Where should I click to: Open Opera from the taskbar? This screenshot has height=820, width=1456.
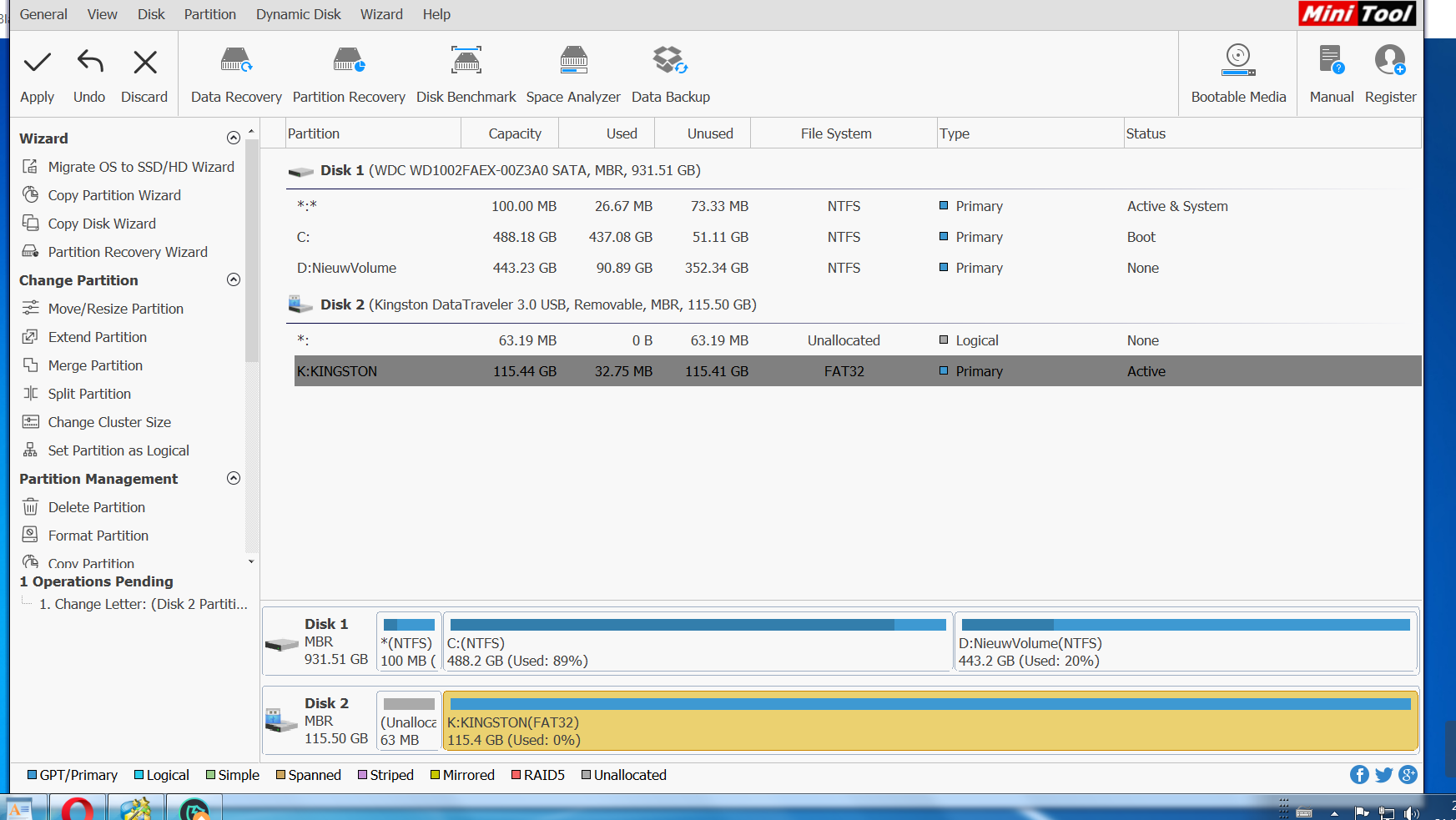pos(77,809)
